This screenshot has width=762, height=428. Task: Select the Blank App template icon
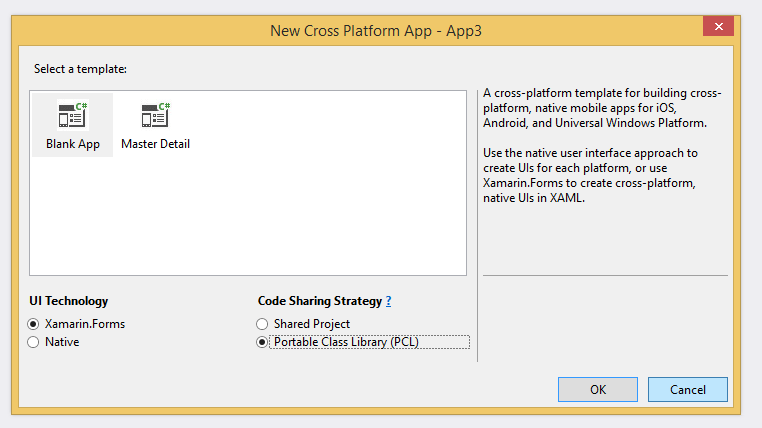(72, 115)
